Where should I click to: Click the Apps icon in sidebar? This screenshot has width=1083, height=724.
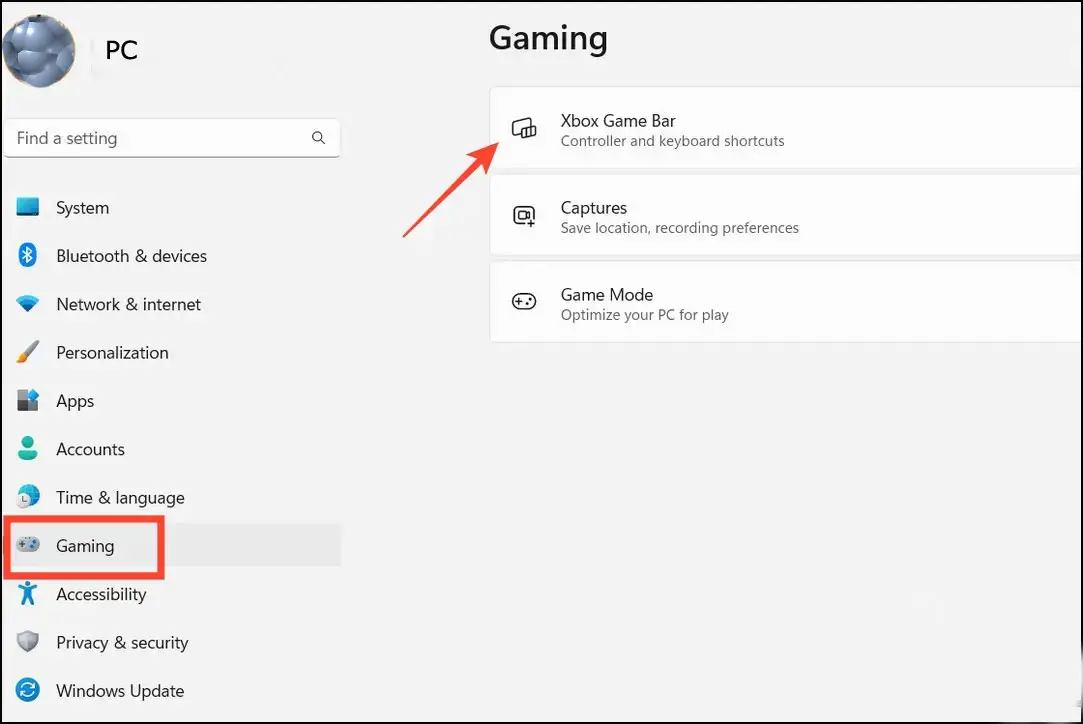coord(28,401)
